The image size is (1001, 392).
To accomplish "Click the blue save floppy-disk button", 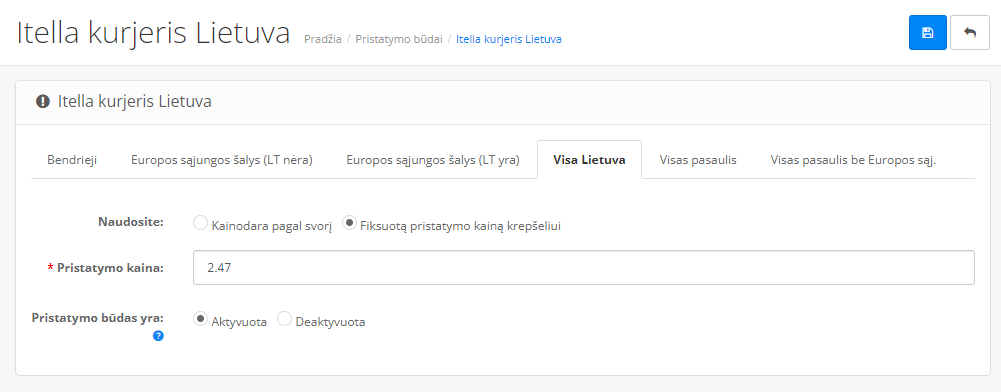I will [928, 33].
